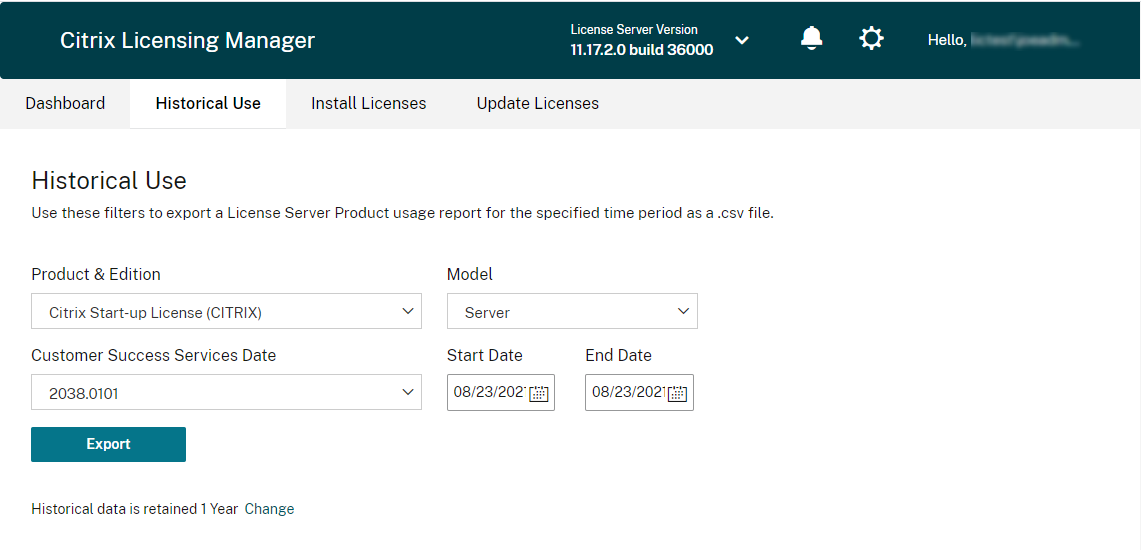Open Customer Success Services Date dropdown

point(226,393)
